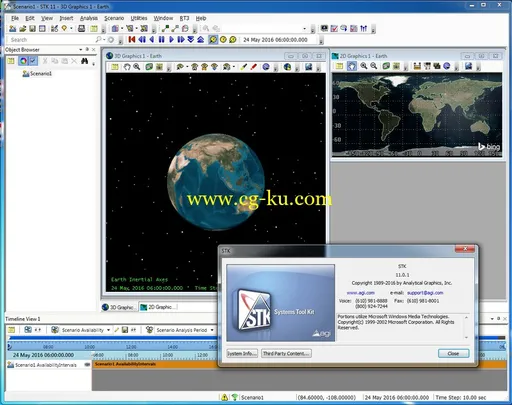Screen dimensions: 512x405
Task: Open the www.agi.com link
Action: pyautogui.click(x=360, y=293)
